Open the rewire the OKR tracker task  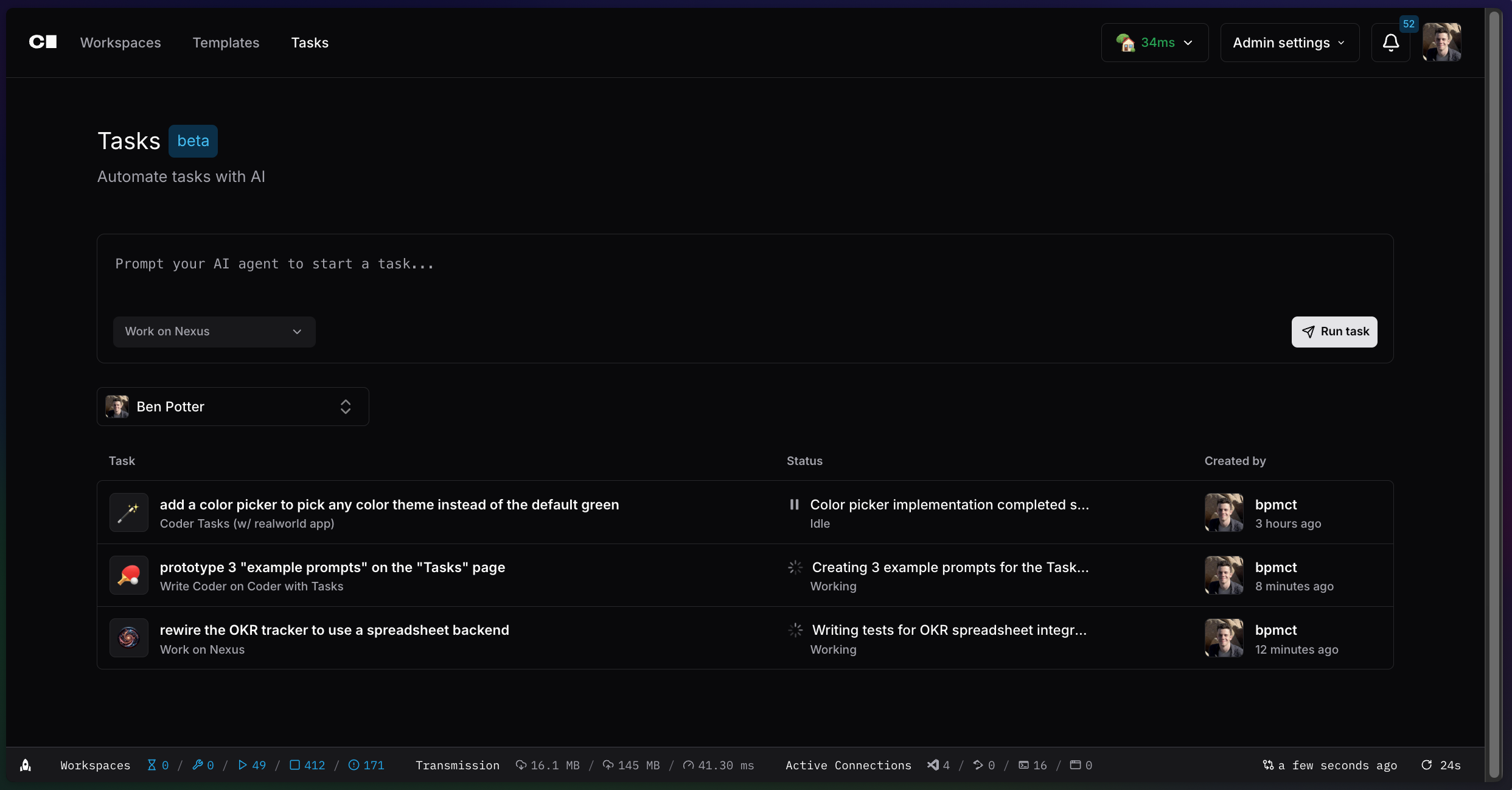click(x=334, y=630)
